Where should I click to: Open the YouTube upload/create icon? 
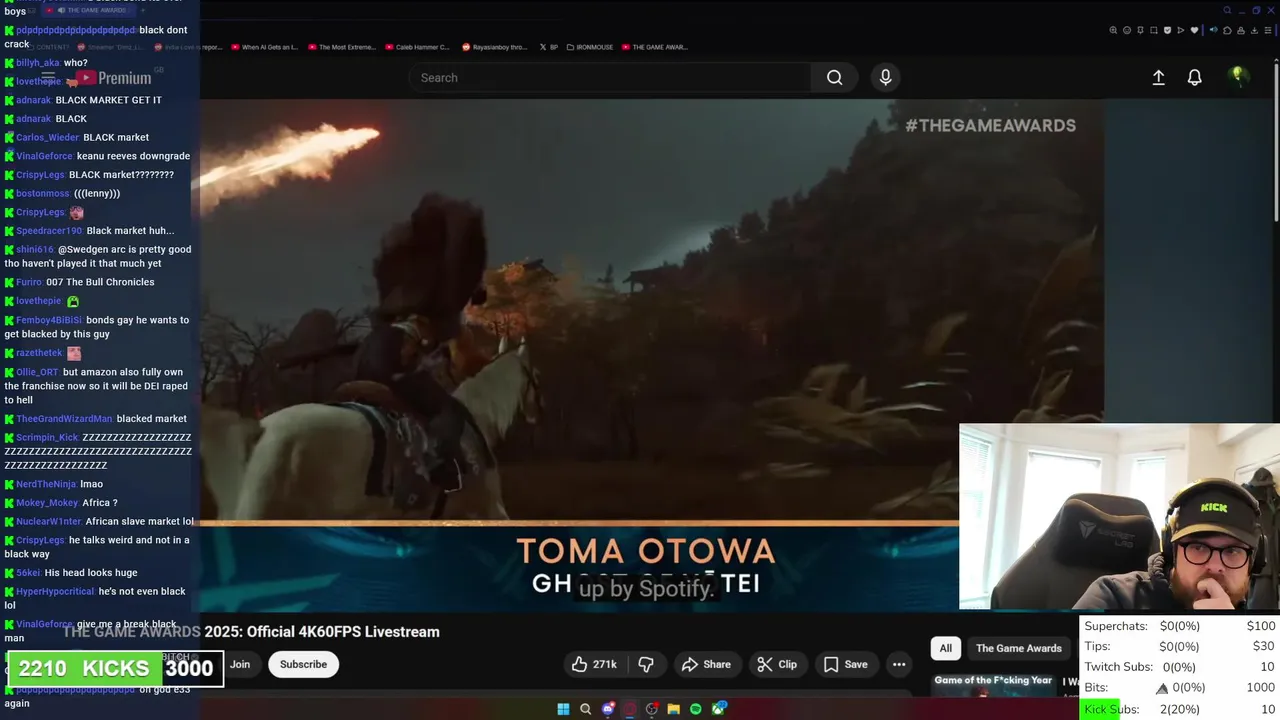(x=1158, y=77)
